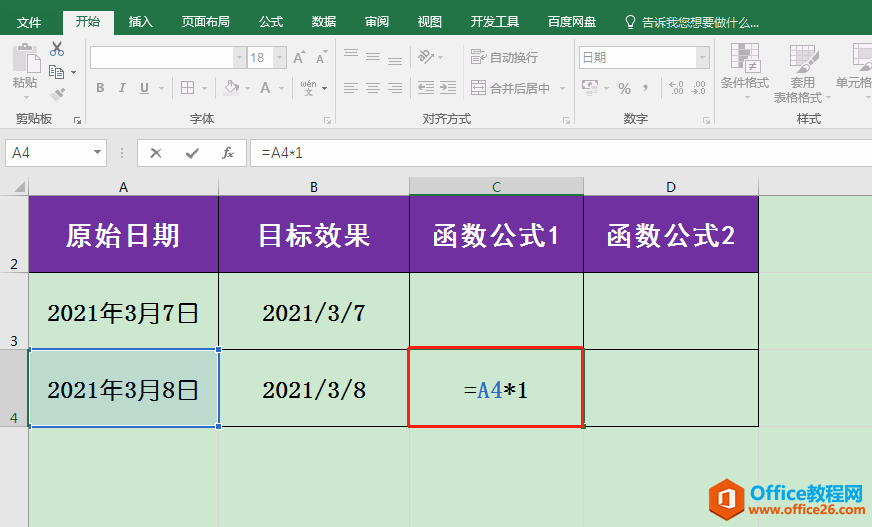Switch to 插入 (Insert) tab
This screenshot has width=872, height=527.
click(140, 22)
